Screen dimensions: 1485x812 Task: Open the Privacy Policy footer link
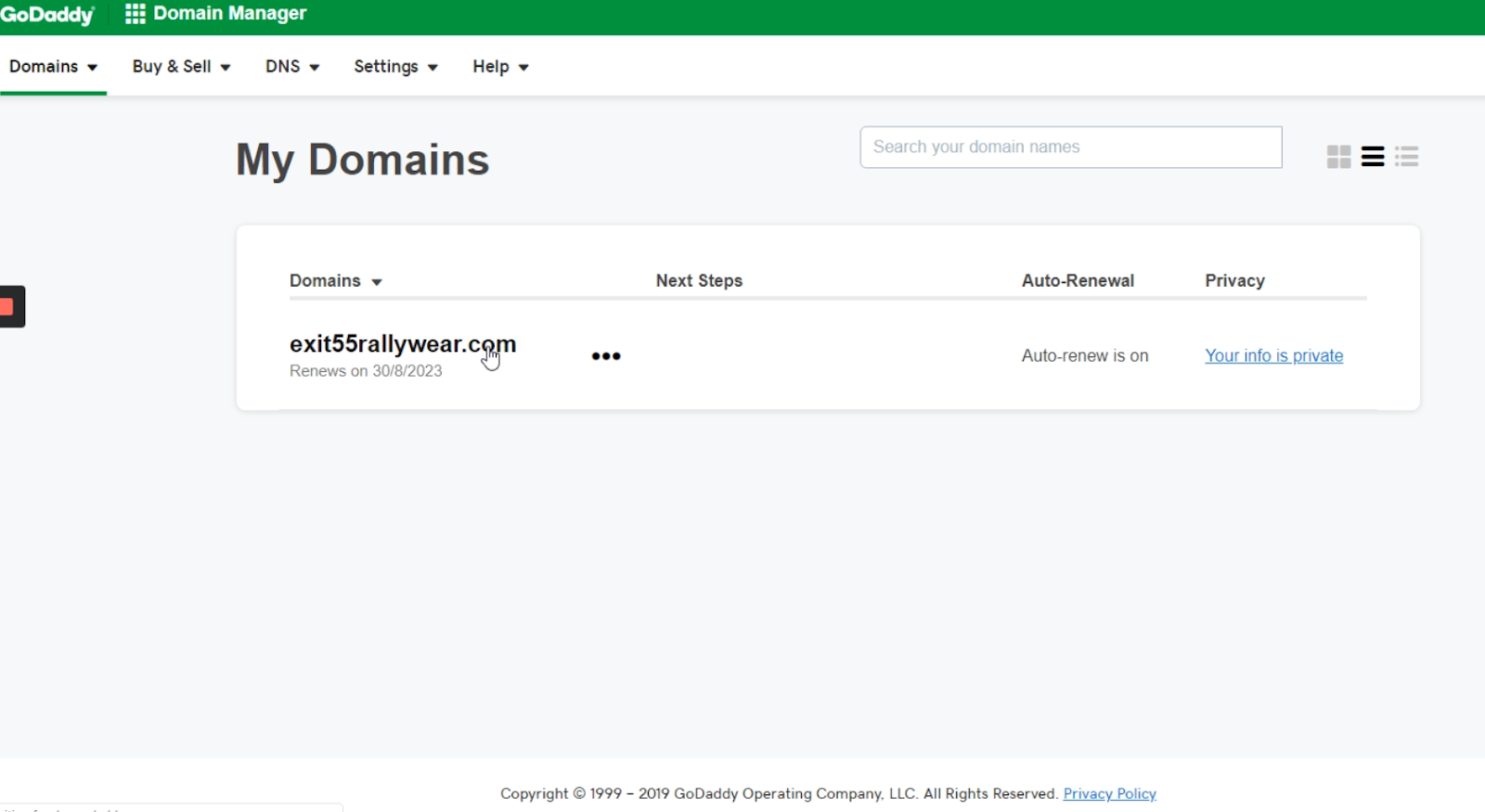[x=1109, y=794]
